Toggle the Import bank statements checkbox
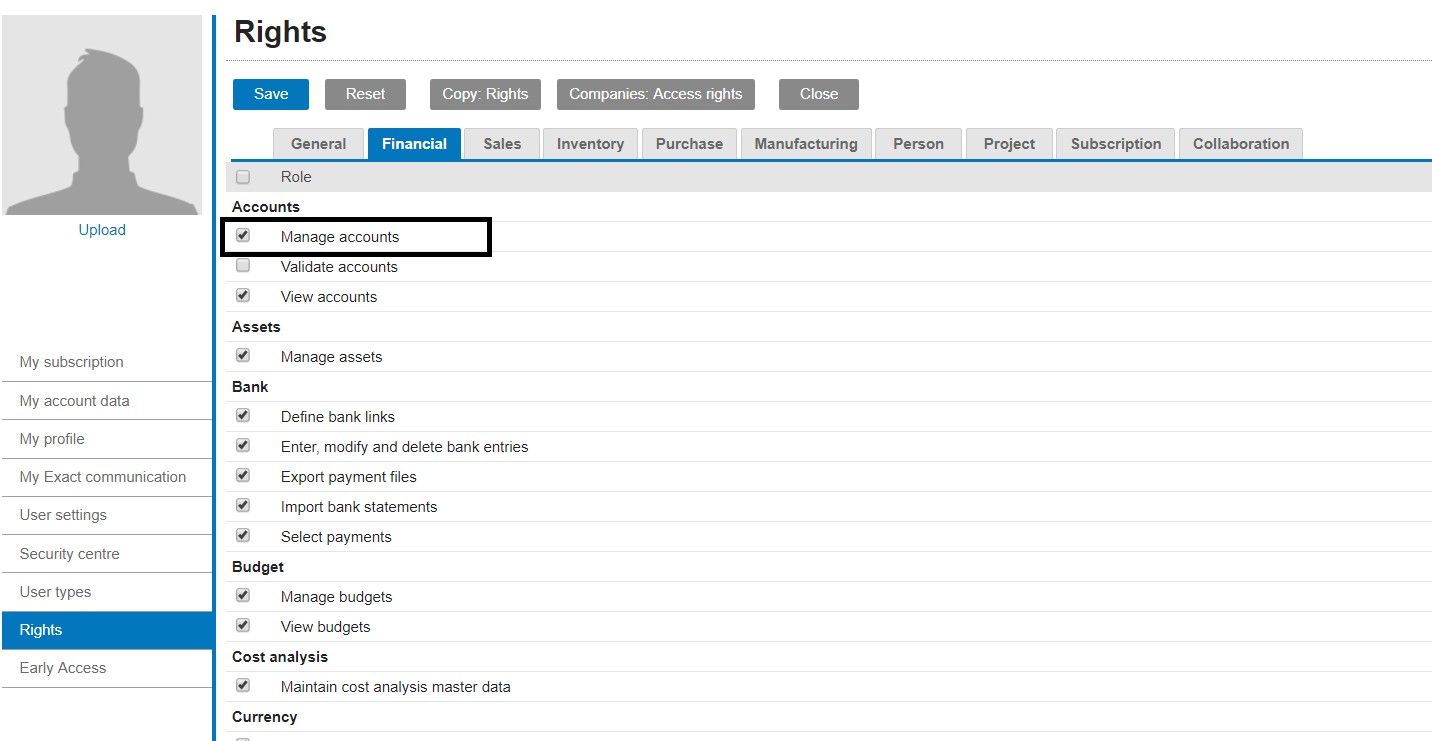 (243, 505)
